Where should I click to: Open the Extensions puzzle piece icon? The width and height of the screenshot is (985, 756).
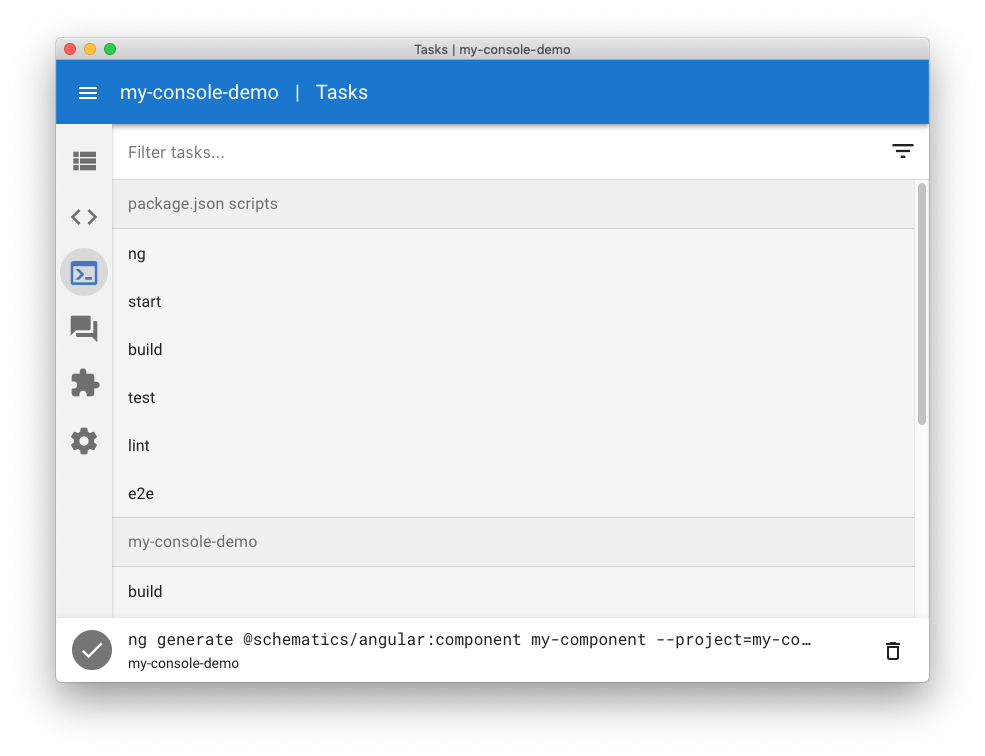coord(84,383)
